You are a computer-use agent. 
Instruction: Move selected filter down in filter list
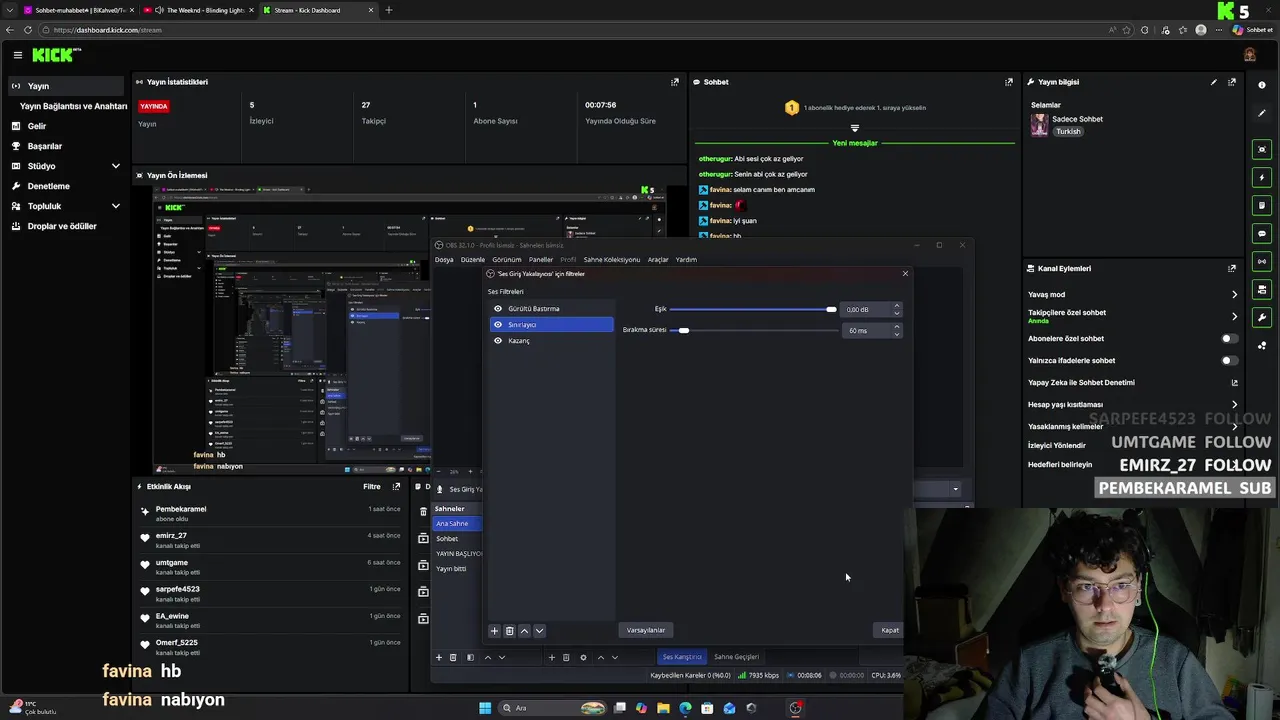539,631
